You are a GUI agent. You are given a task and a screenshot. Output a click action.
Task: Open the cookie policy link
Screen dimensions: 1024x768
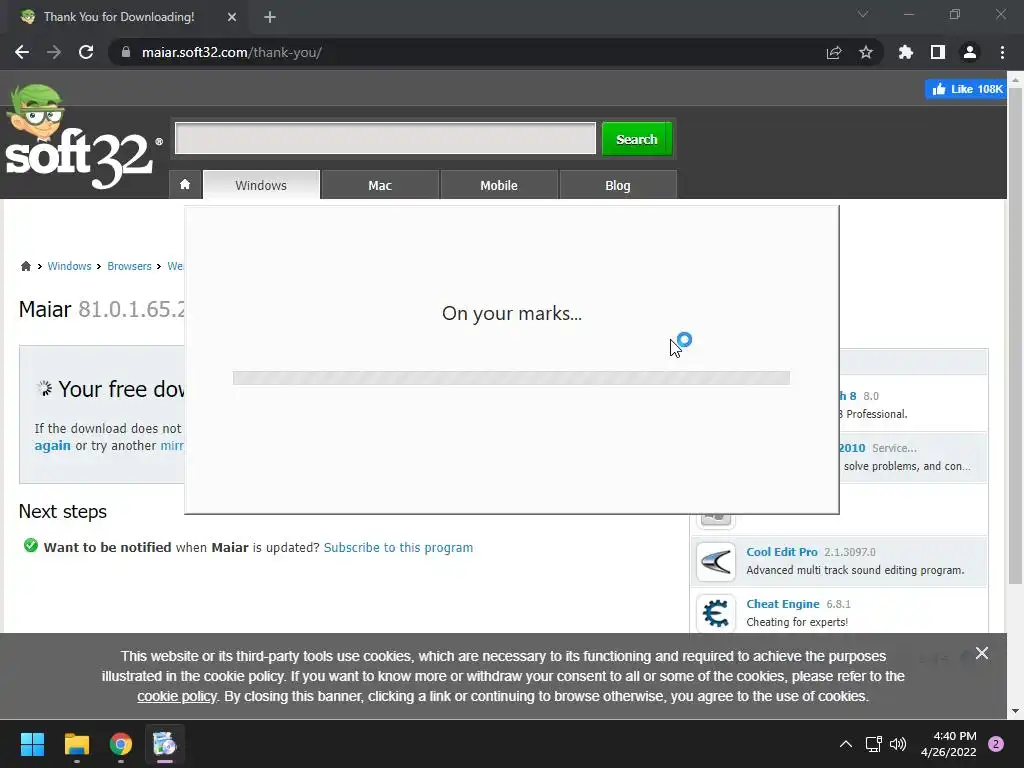(x=176, y=696)
